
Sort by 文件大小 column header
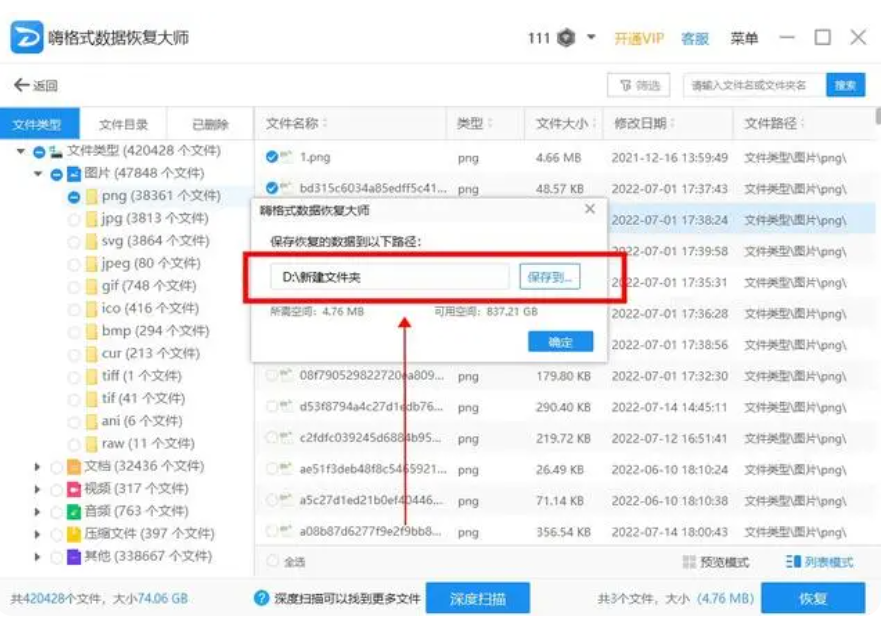pyautogui.click(x=565, y=123)
